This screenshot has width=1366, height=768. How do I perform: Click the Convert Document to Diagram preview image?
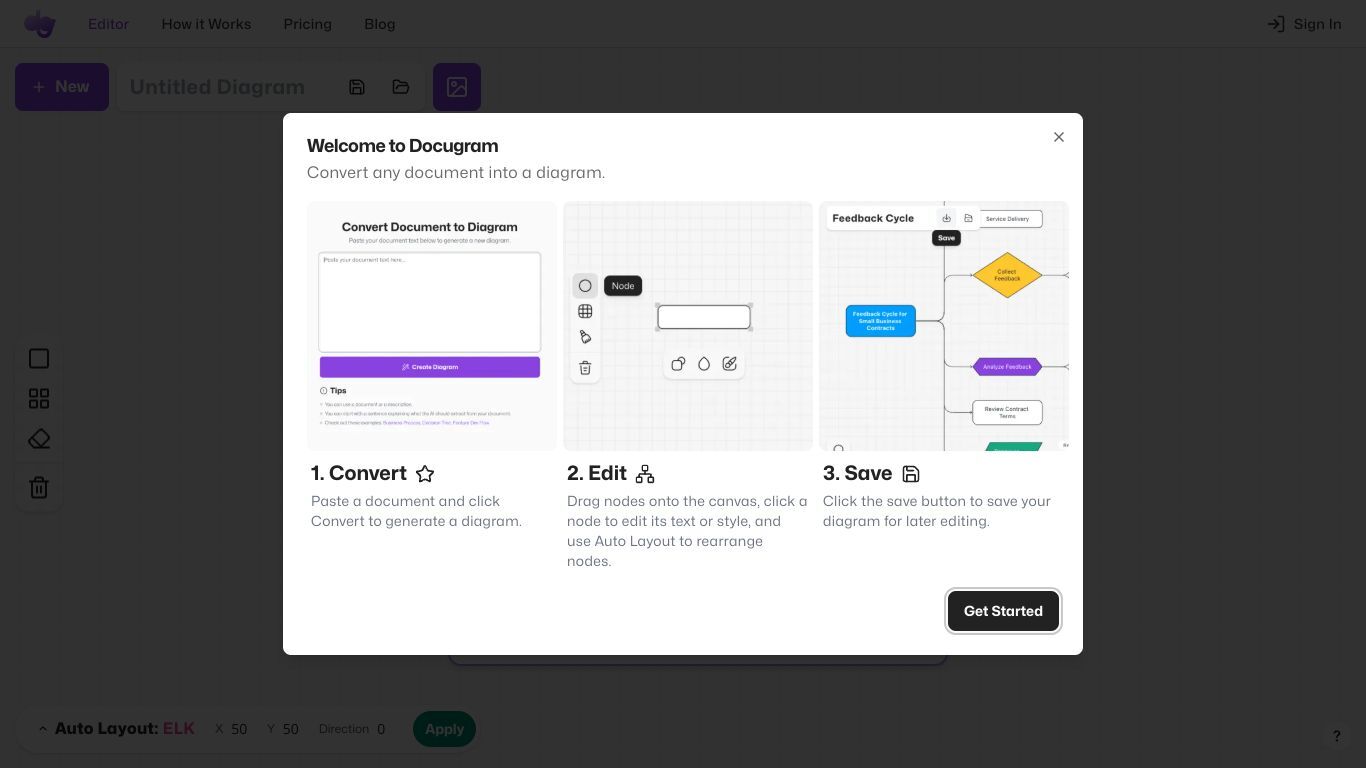click(x=432, y=326)
